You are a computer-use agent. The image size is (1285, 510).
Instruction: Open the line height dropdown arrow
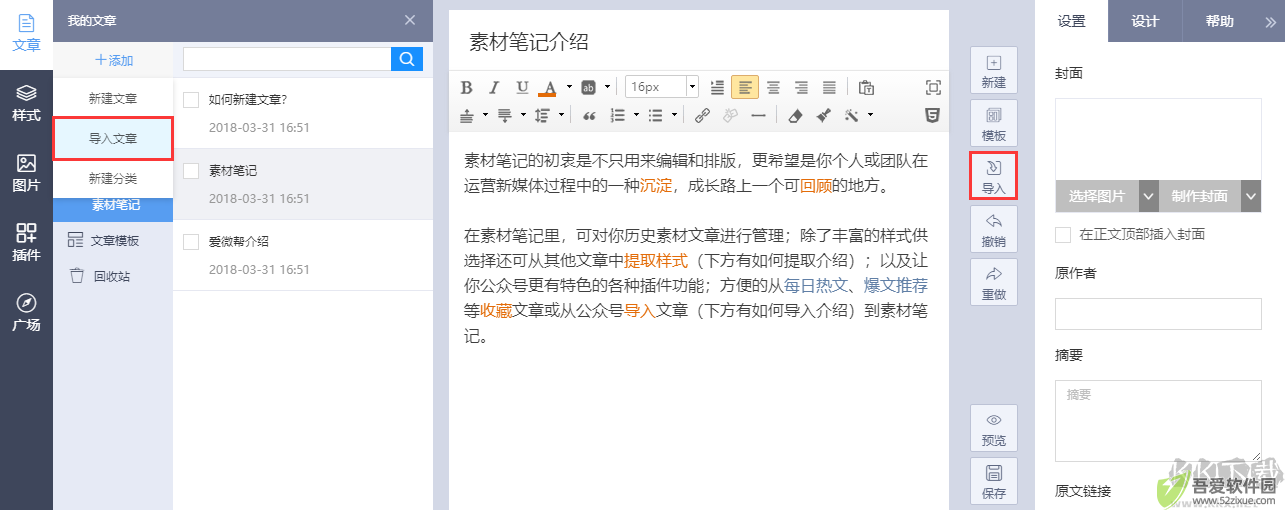[561, 115]
